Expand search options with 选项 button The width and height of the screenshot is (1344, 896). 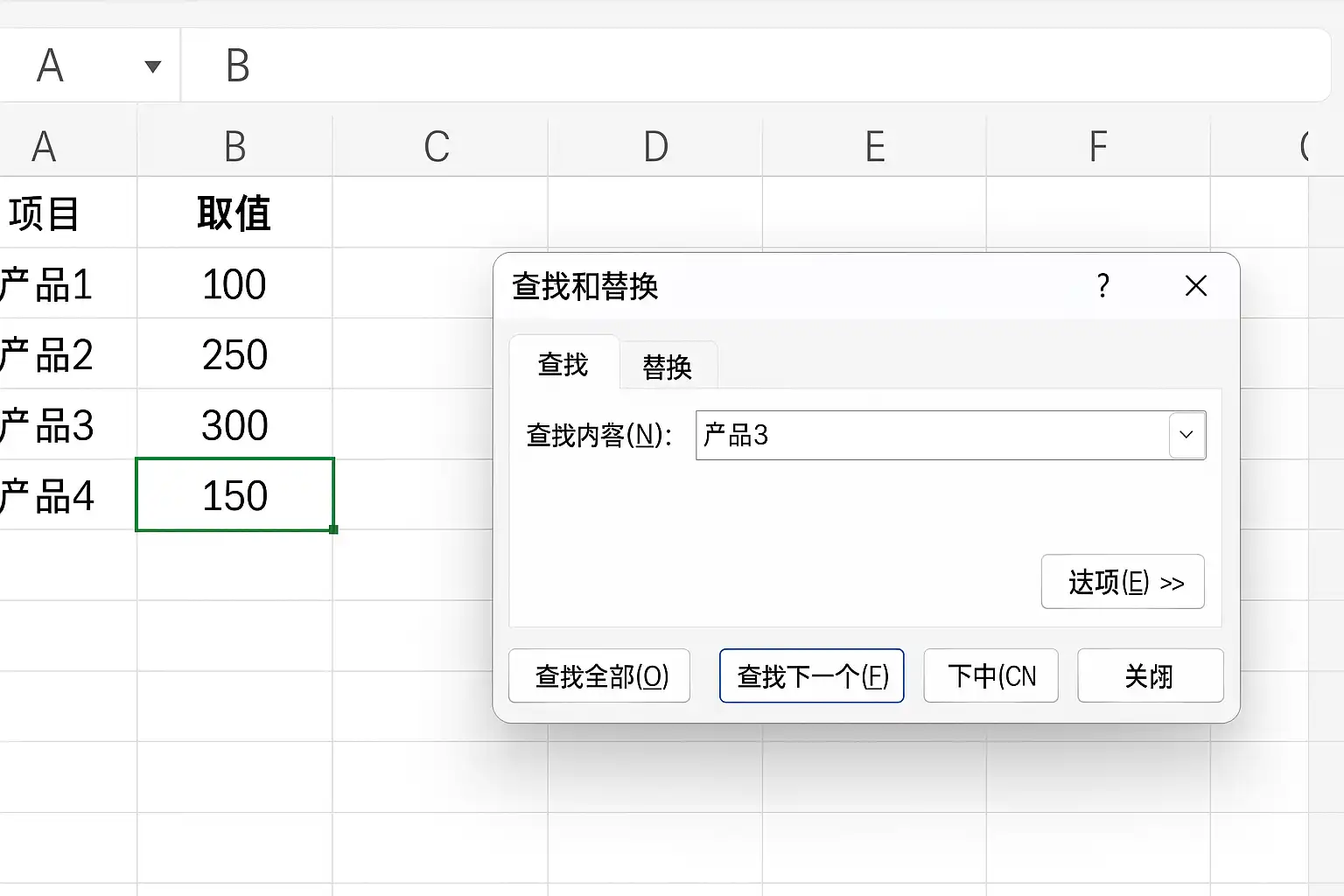click(x=1123, y=582)
